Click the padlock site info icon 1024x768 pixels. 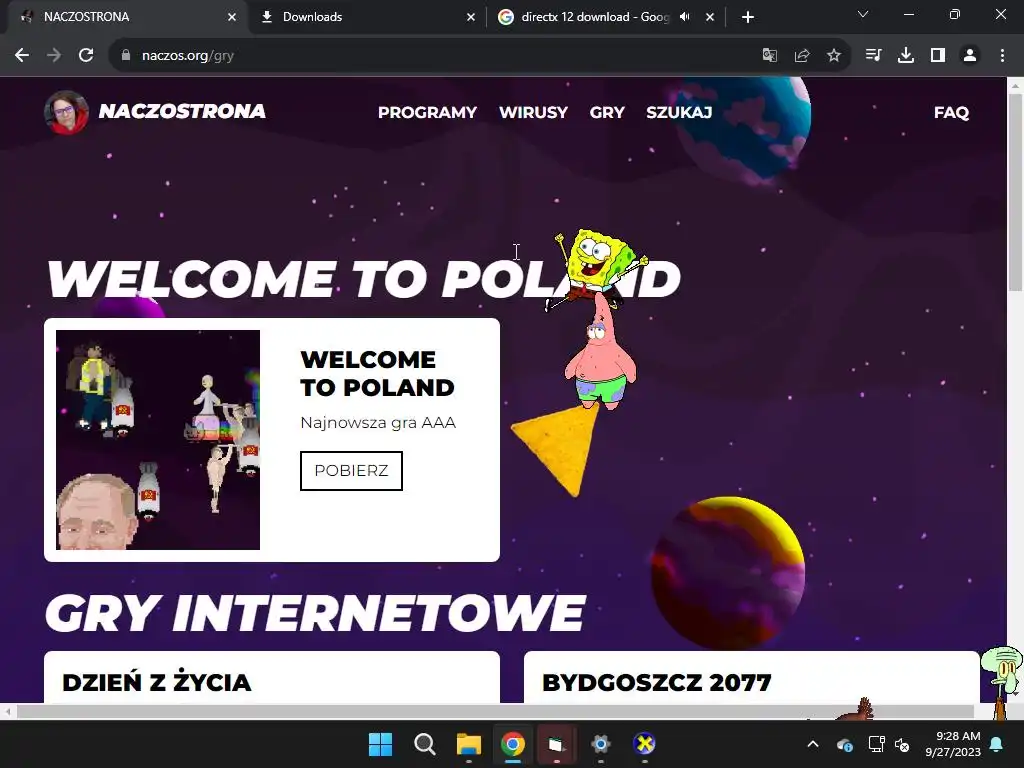pos(126,56)
